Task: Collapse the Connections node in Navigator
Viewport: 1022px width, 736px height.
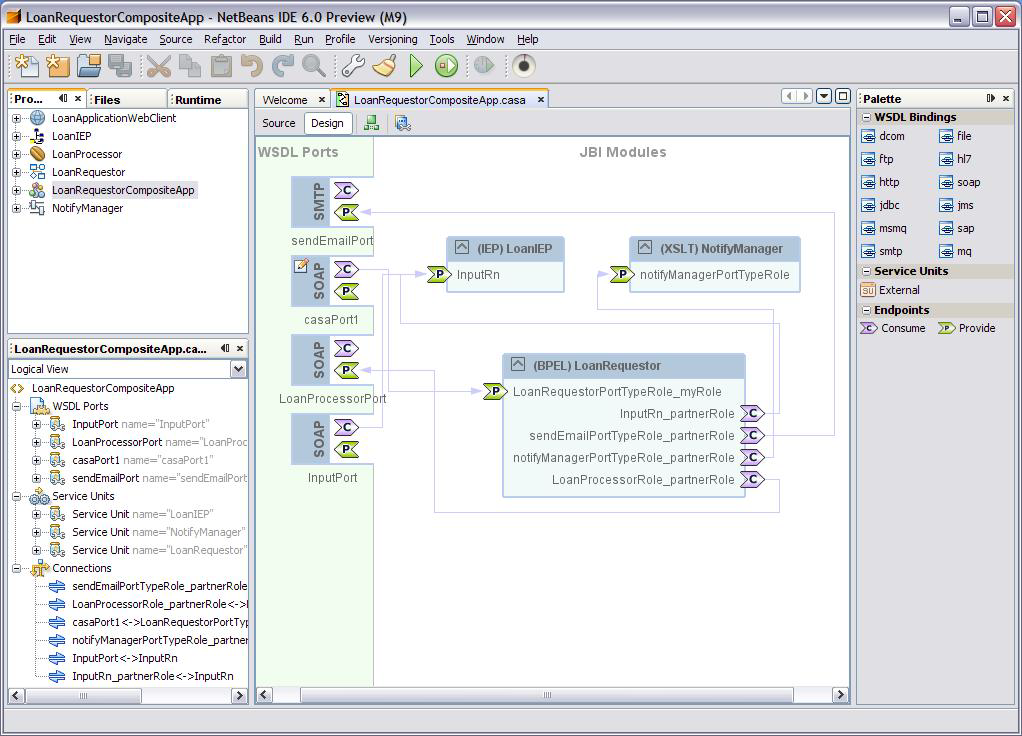Action: (16, 568)
